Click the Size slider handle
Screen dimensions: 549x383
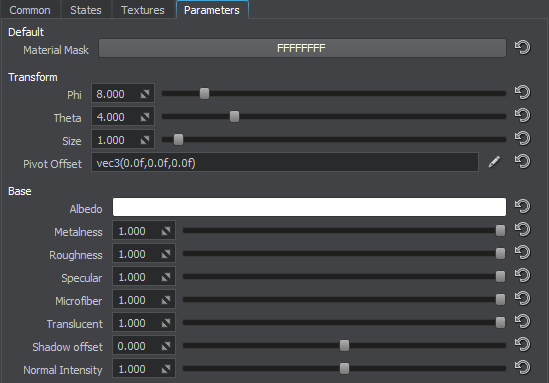pyautogui.click(x=178, y=139)
